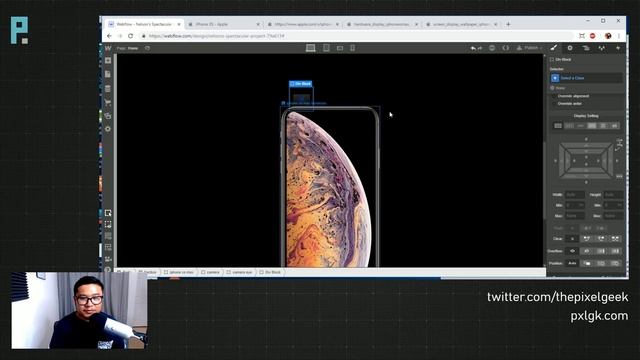Image resolution: width=640 pixels, height=360 pixels.
Task: Open the Element Settings gear tab
Action: [x=570, y=48]
